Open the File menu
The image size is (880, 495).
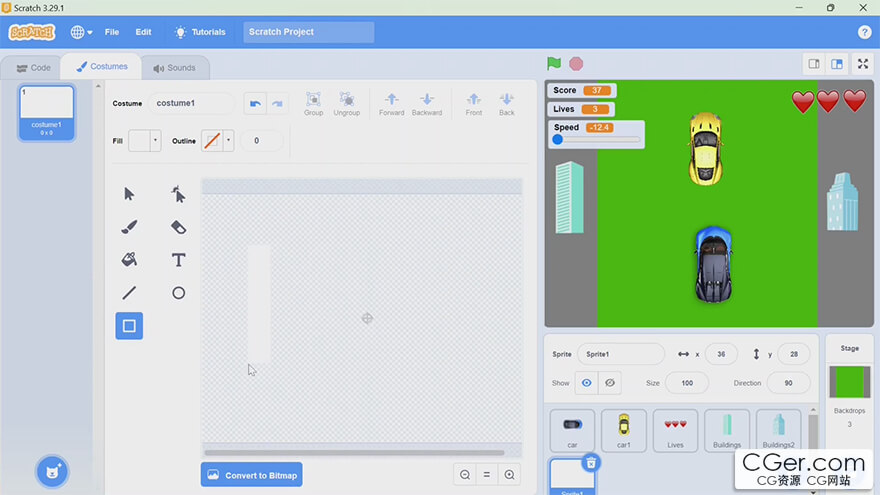tap(112, 32)
